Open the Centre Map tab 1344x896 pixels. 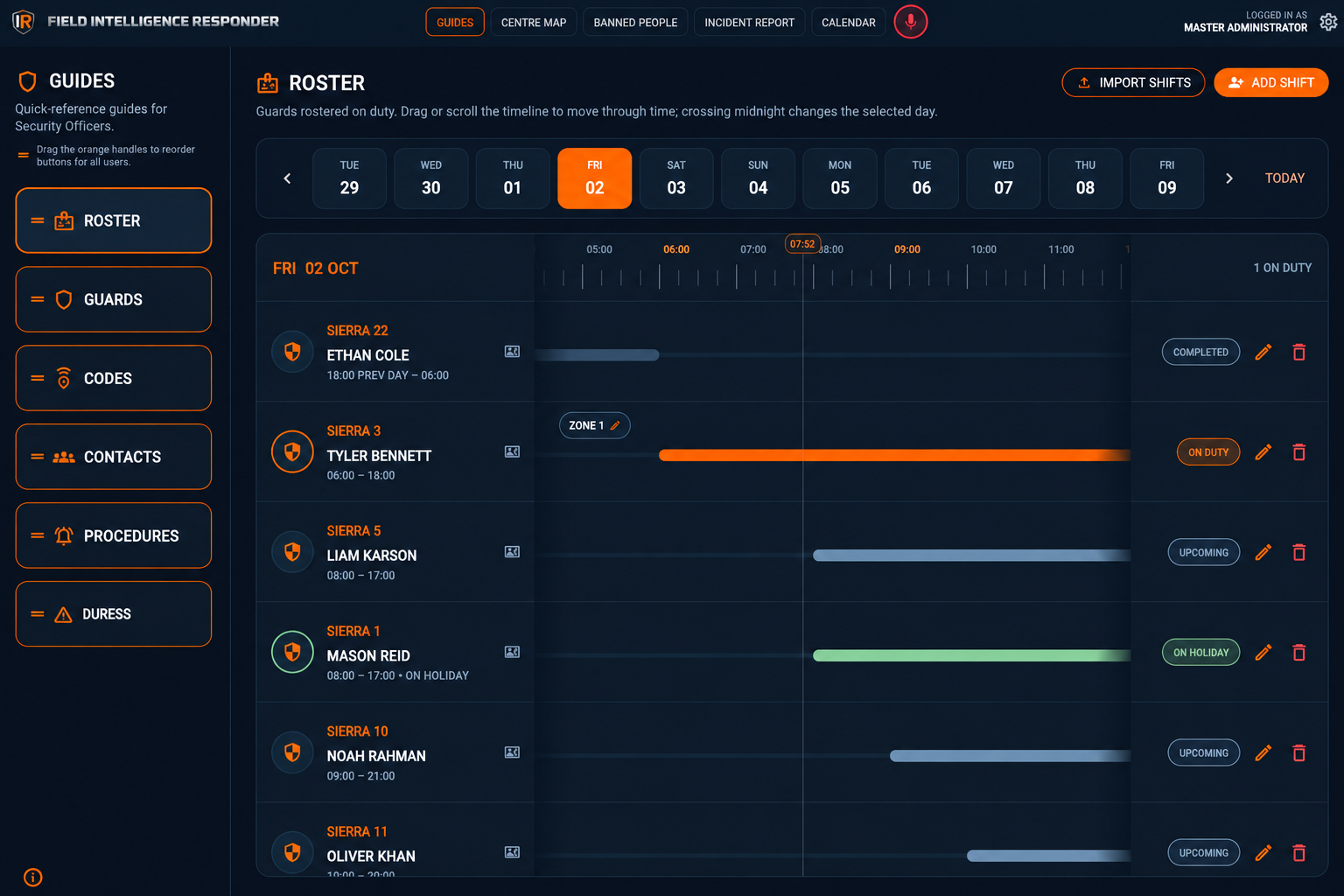[534, 22]
